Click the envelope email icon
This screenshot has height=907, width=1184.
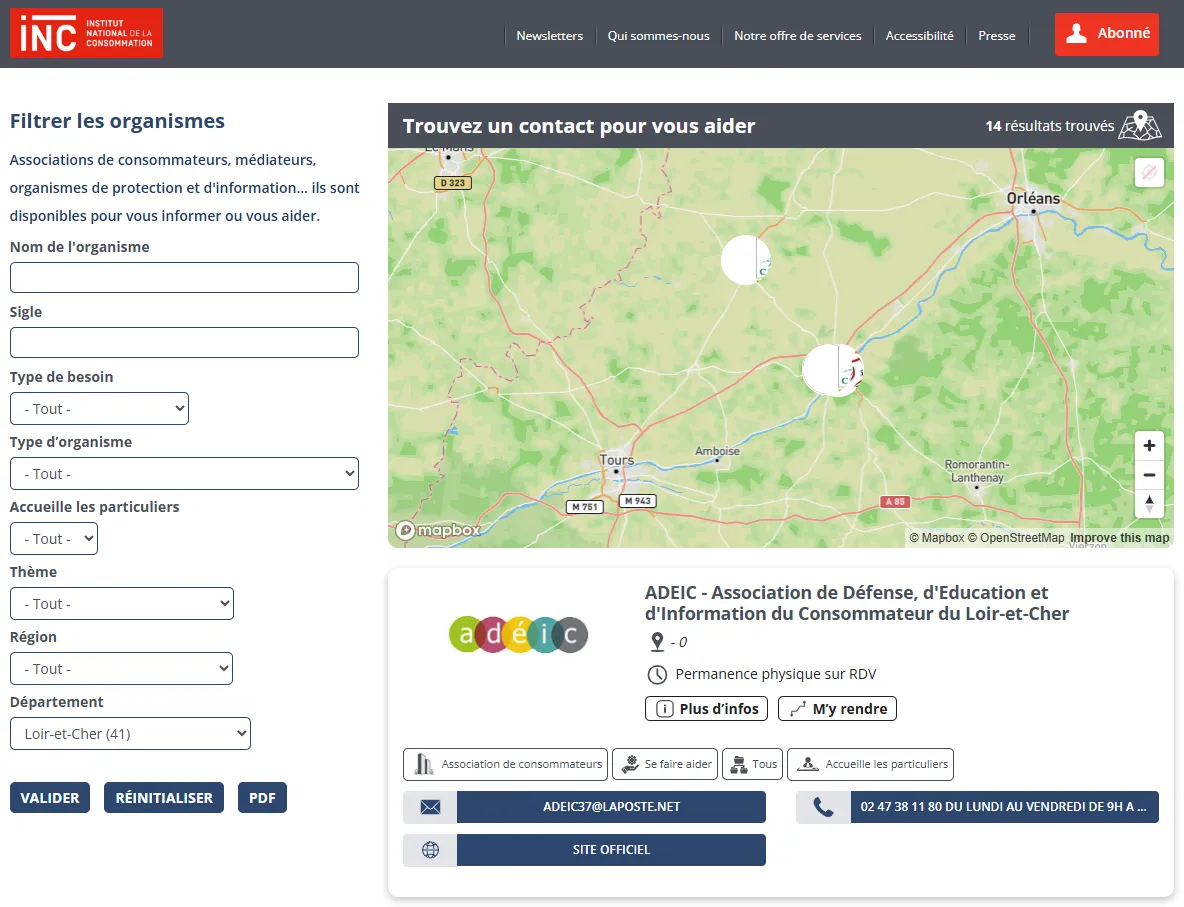coord(430,807)
